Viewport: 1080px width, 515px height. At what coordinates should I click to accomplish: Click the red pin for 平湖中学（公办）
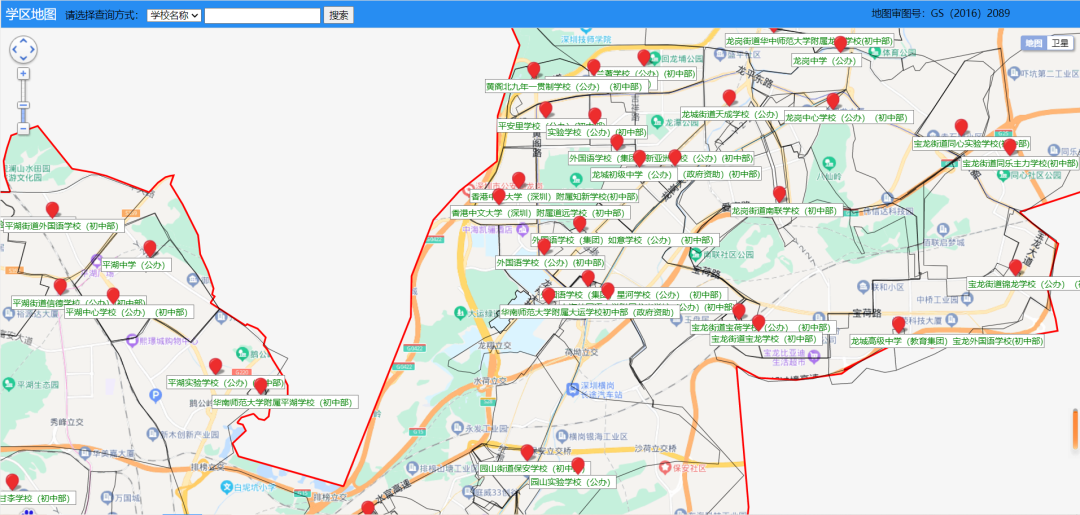149,249
